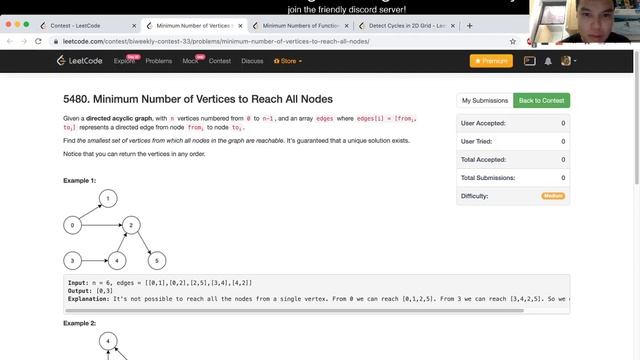
Task: Close the Minimum Number of Vertices tab
Action: (x=240, y=26)
